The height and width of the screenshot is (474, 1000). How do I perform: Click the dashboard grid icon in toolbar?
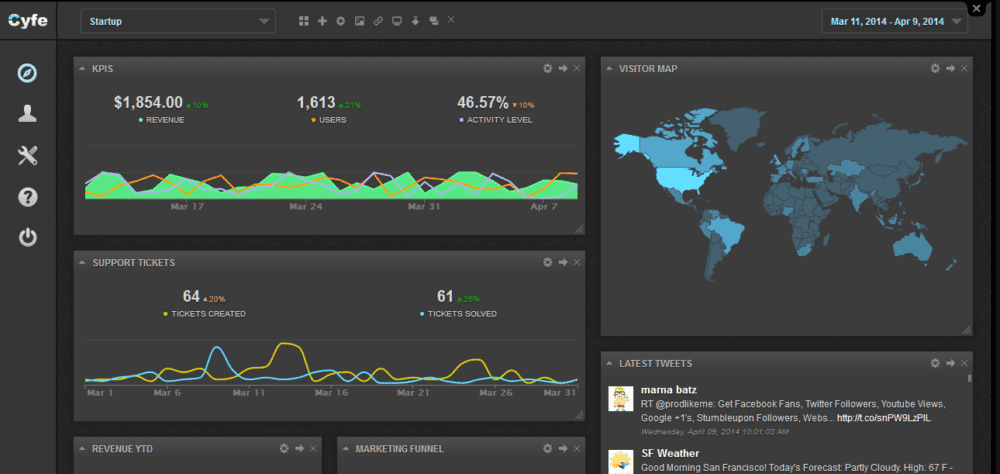pos(304,21)
